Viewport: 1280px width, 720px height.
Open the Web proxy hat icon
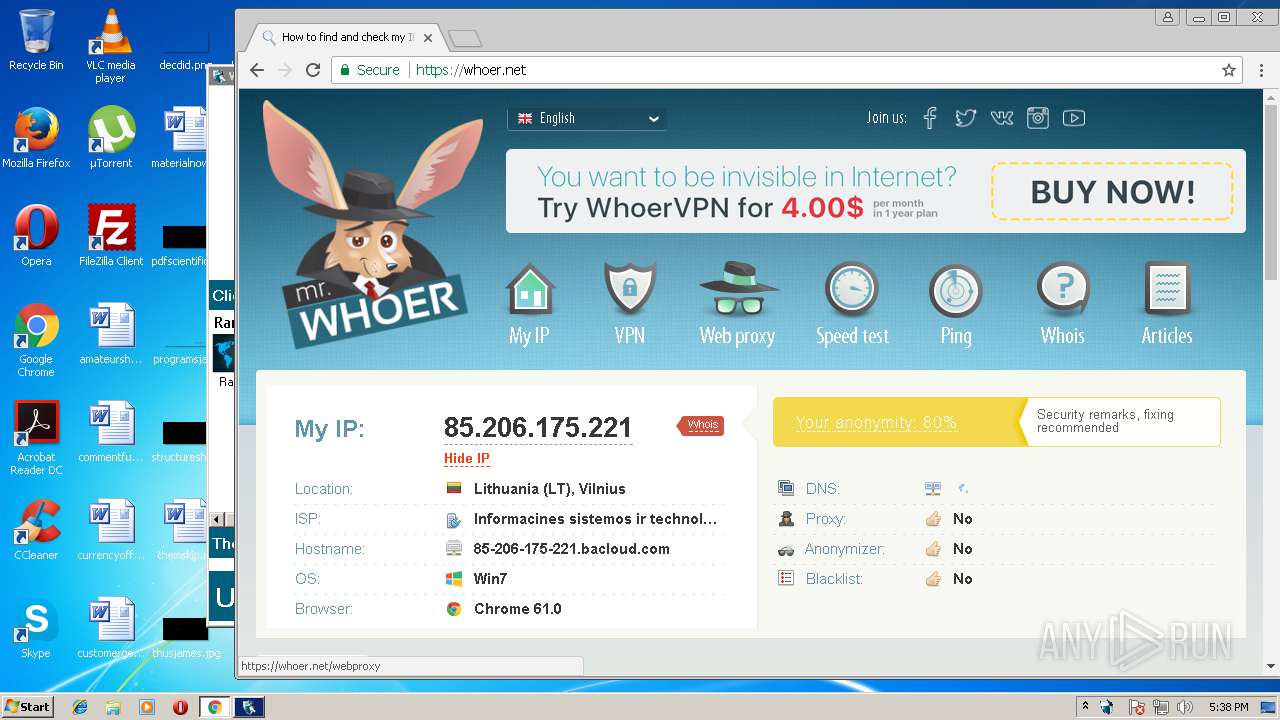(738, 290)
